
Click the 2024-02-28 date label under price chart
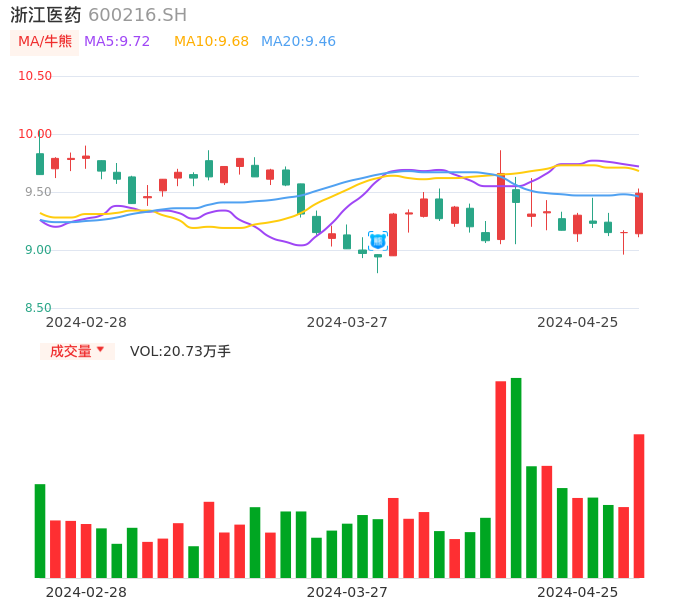[x=86, y=322]
